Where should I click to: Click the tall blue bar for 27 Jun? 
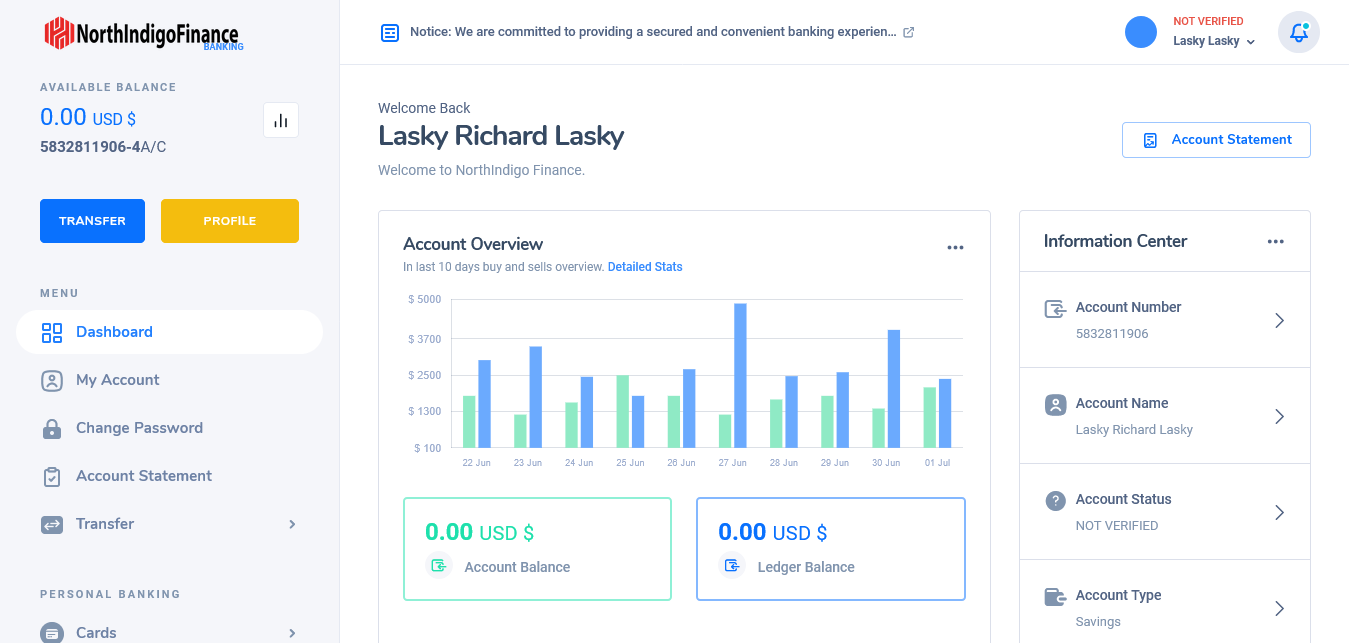[x=740, y=375]
